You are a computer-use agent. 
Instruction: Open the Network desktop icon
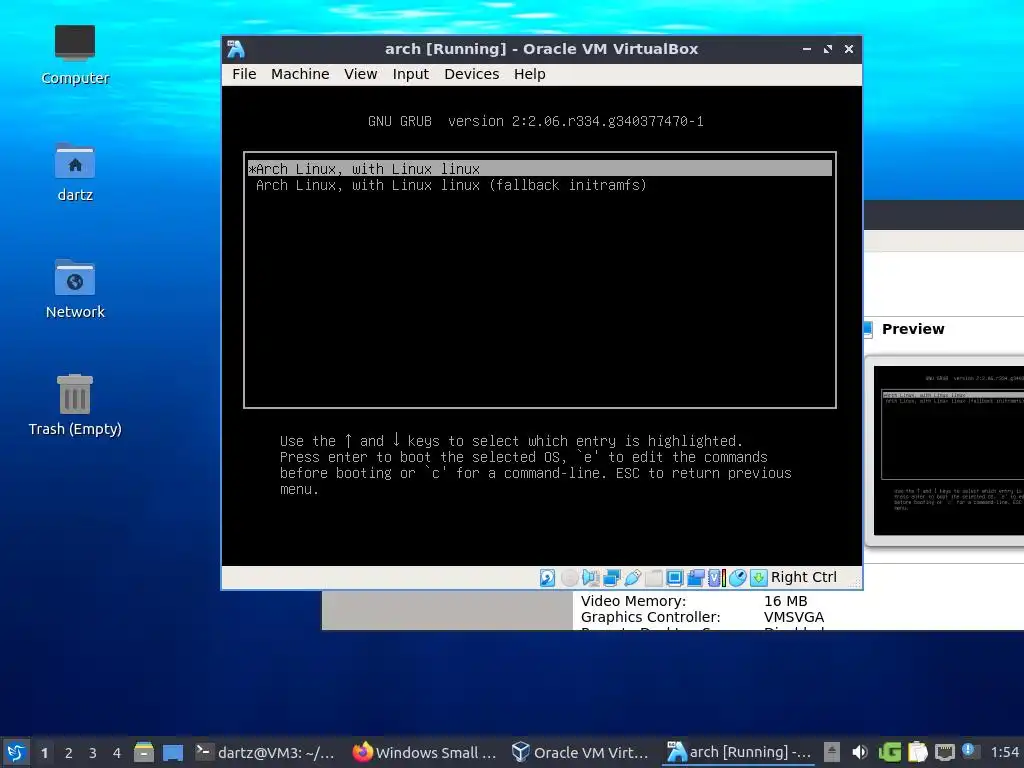pyautogui.click(x=75, y=289)
